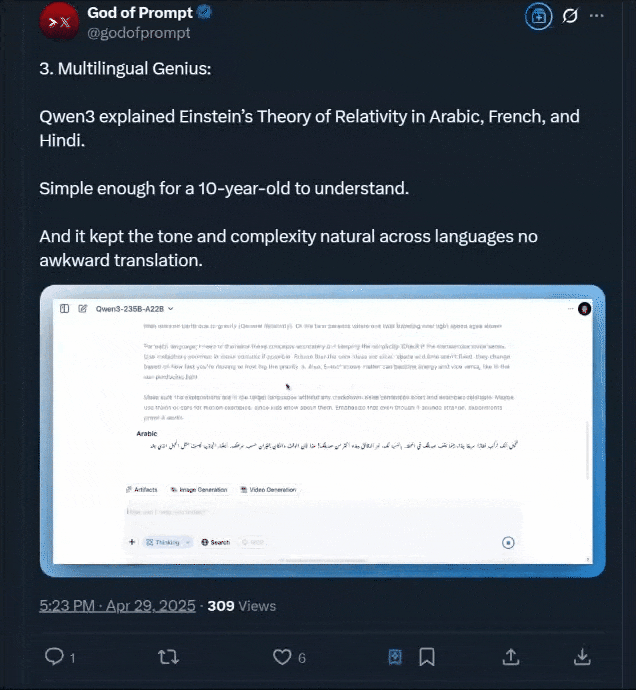The height and width of the screenshot is (690, 636).
Task: Click the reply speech bubble icon
Action: click(56, 656)
